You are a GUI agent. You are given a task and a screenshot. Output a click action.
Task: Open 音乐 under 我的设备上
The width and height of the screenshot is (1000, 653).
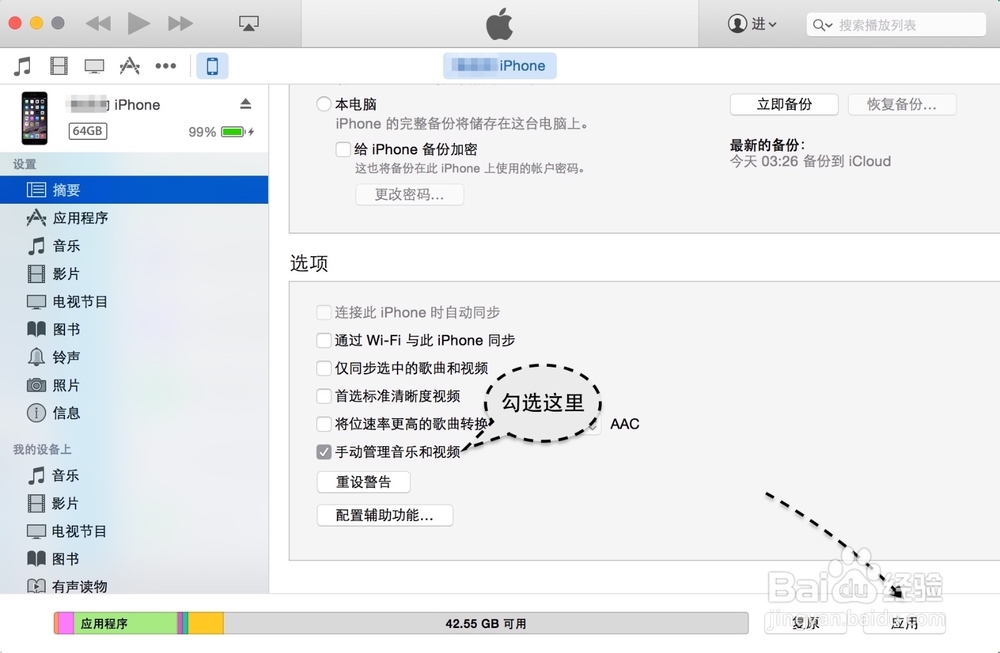134,476
